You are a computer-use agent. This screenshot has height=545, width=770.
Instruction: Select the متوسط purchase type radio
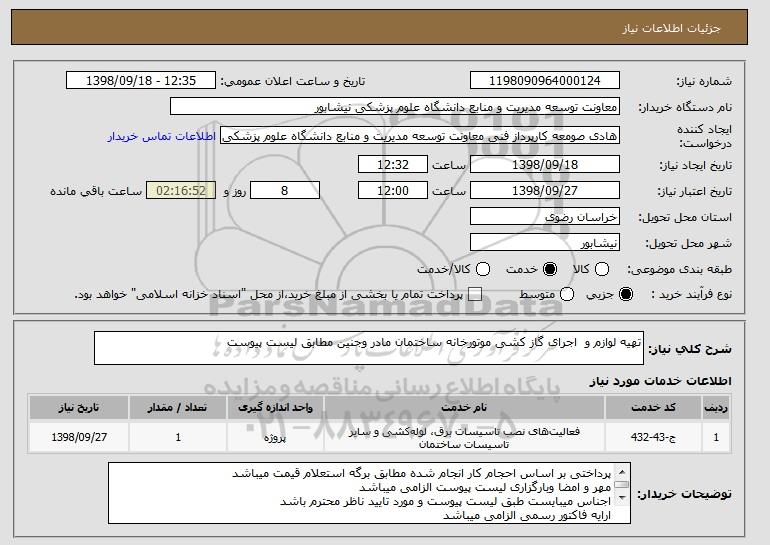pyautogui.click(x=567, y=295)
